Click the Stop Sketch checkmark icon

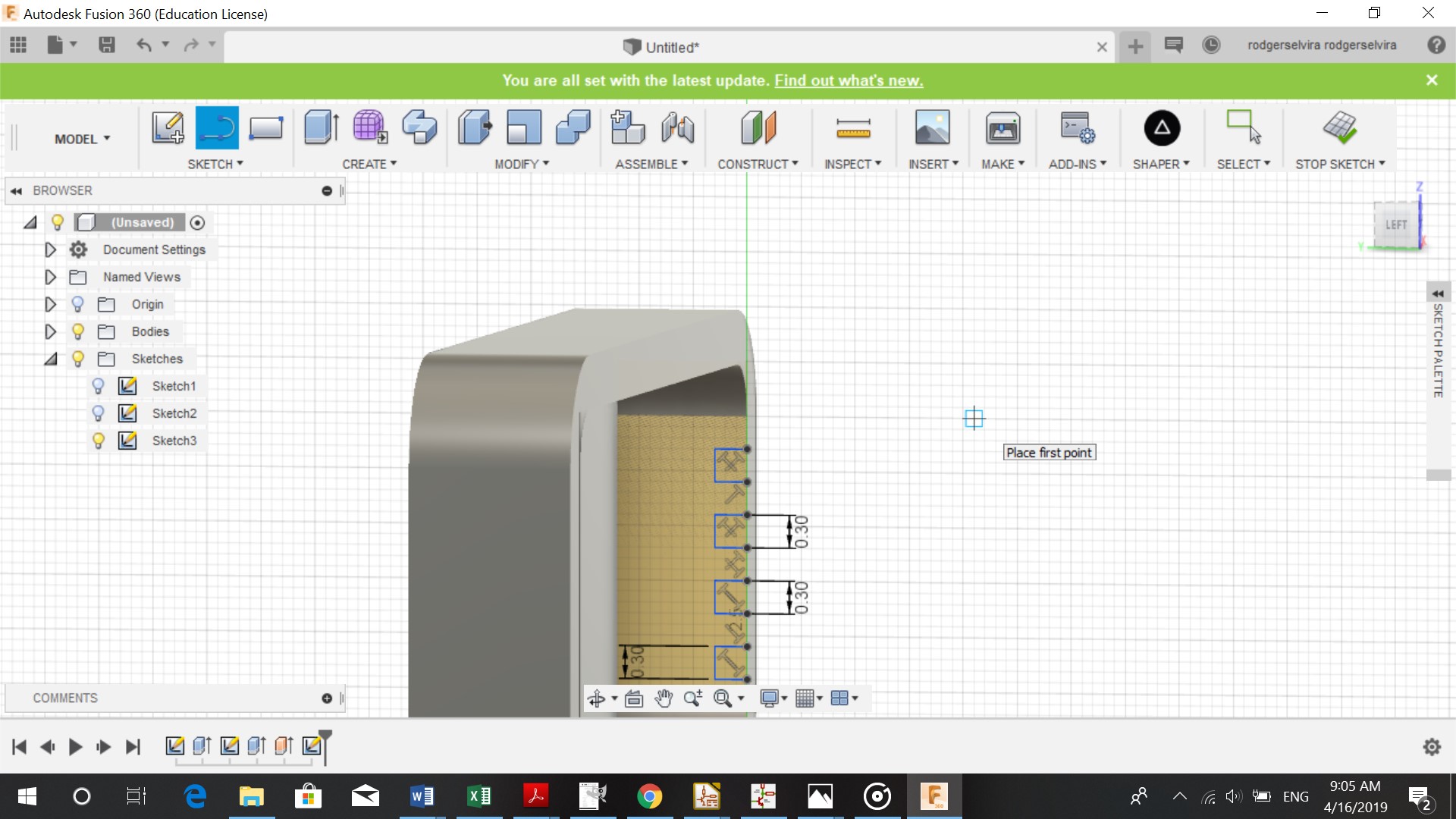point(1340,127)
